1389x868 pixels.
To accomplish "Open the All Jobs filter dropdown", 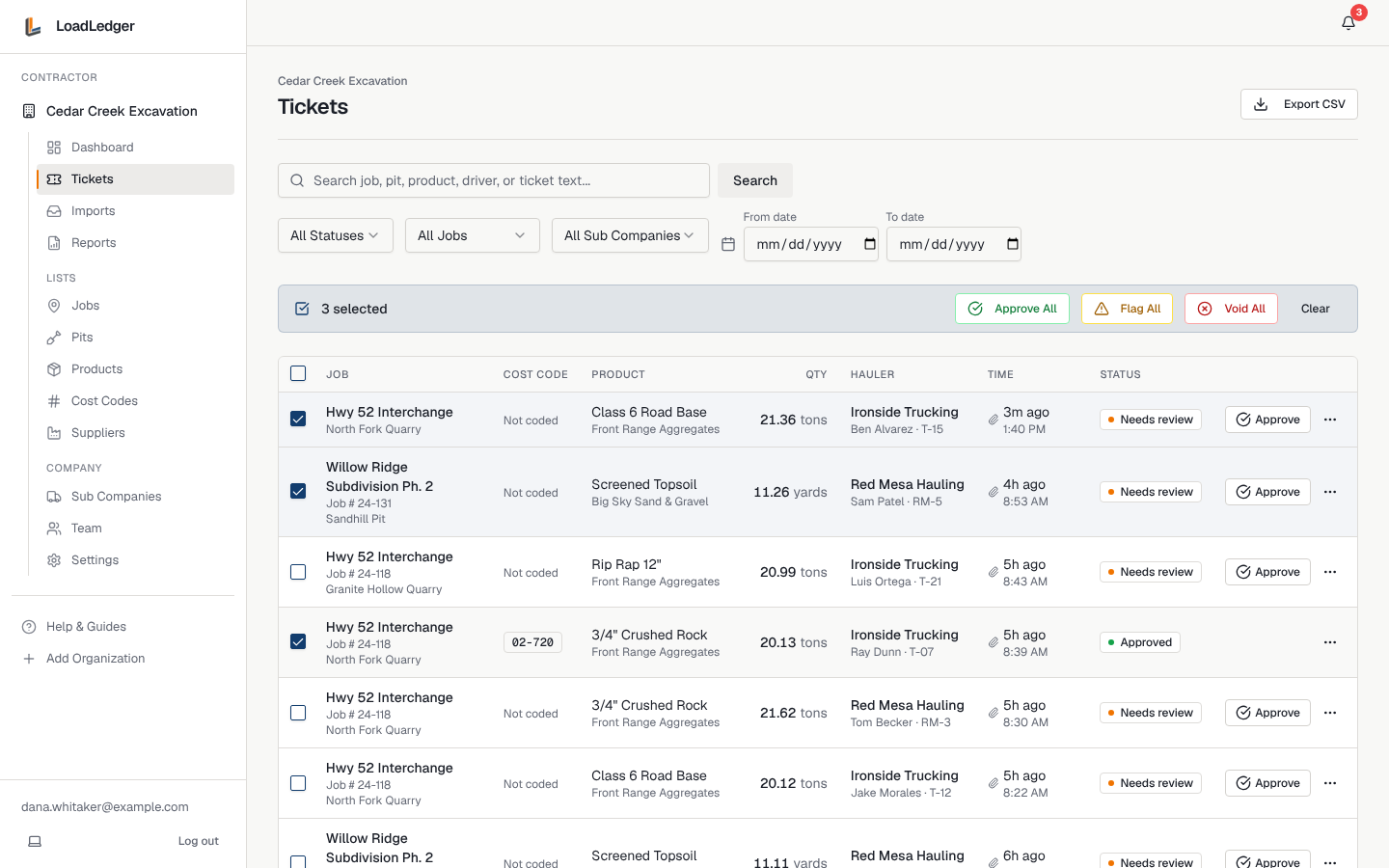I will pos(473,235).
